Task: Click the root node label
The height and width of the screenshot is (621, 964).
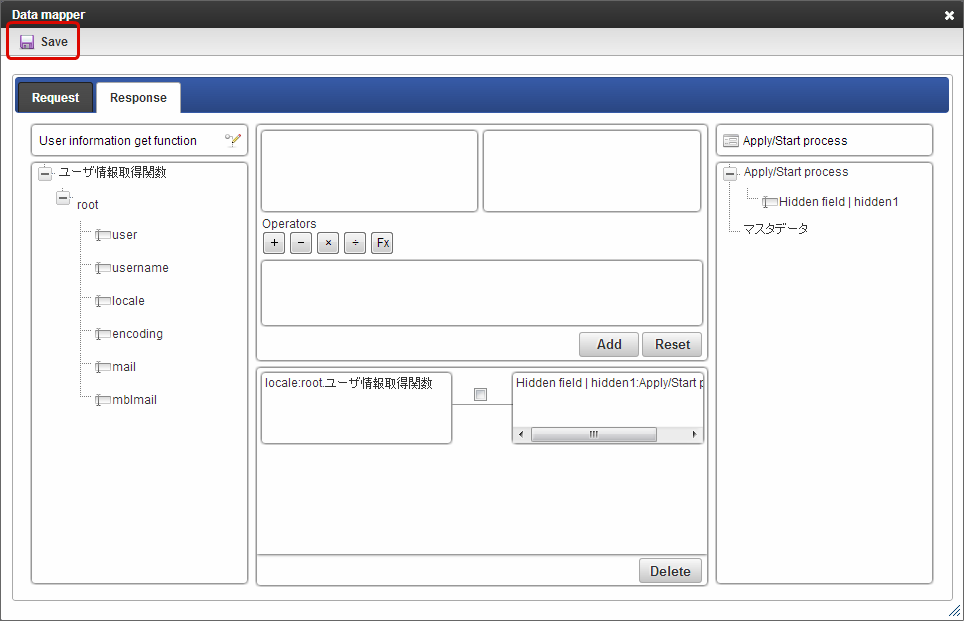Action: coord(87,205)
